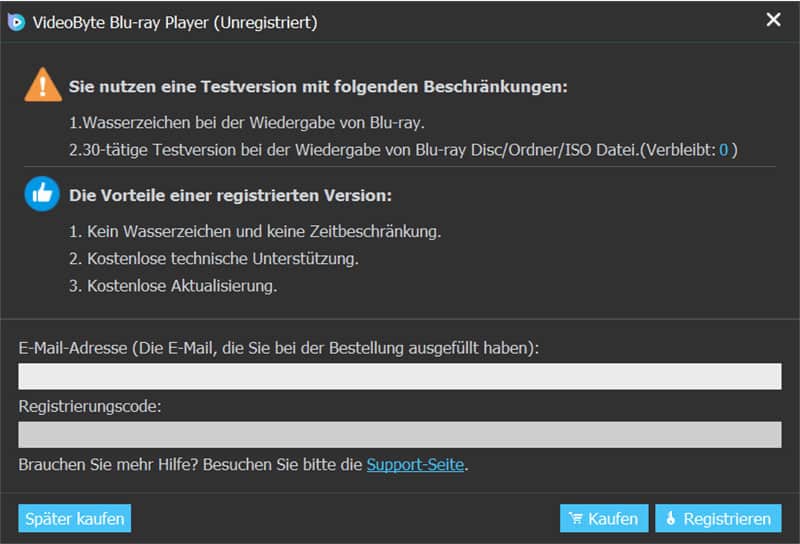
Task: Click the window title 'VideoByte Blu-ray Player (Unregistriert)'
Action: (175, 22)
